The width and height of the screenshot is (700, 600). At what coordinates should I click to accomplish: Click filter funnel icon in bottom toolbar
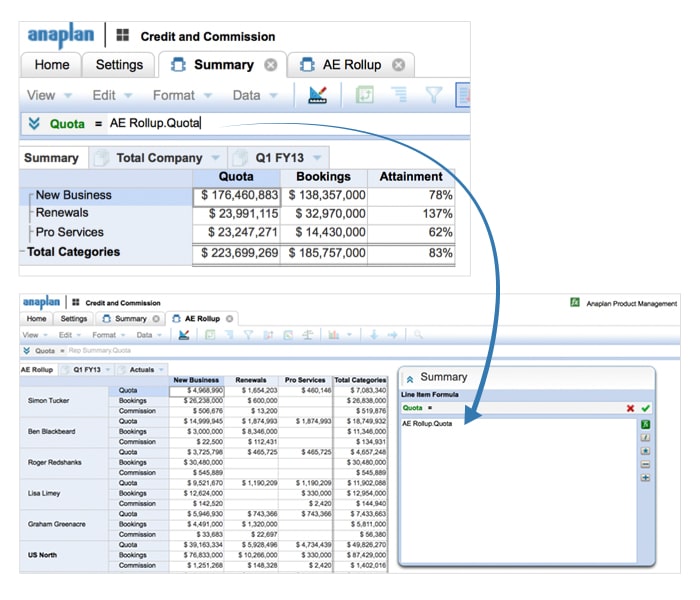click(248, 335)
